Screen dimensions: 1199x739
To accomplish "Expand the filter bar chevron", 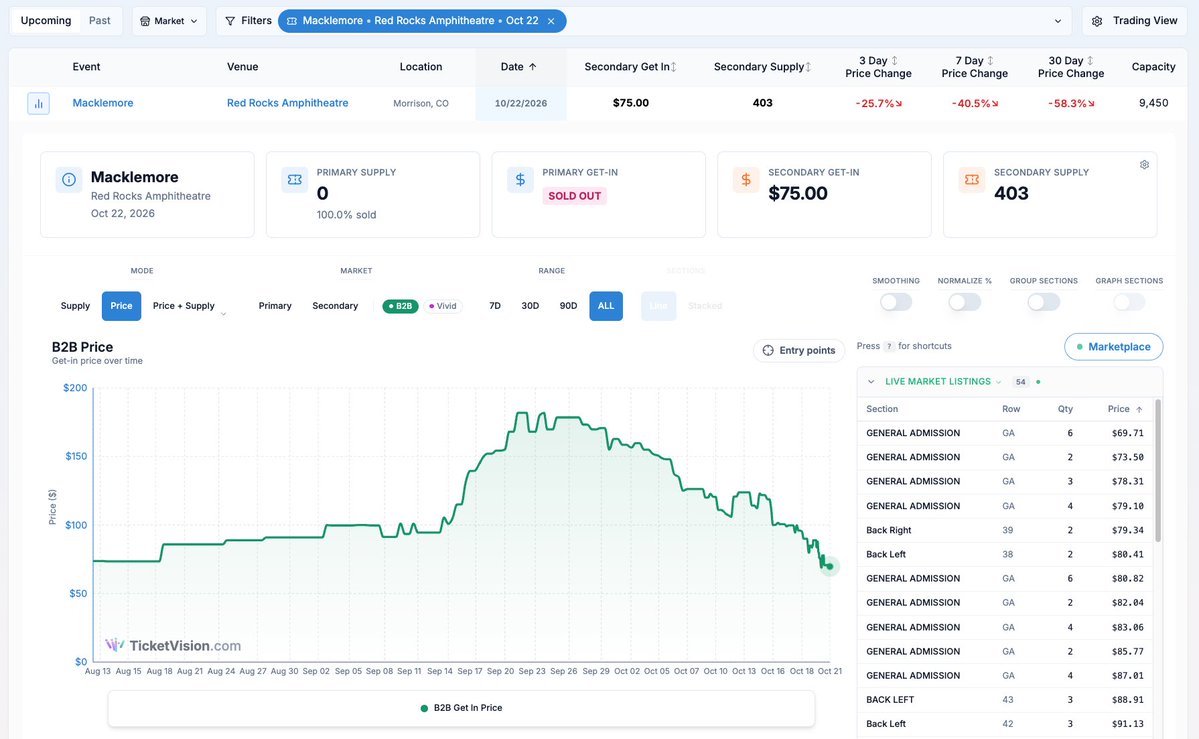I will tap(1058, 21).
